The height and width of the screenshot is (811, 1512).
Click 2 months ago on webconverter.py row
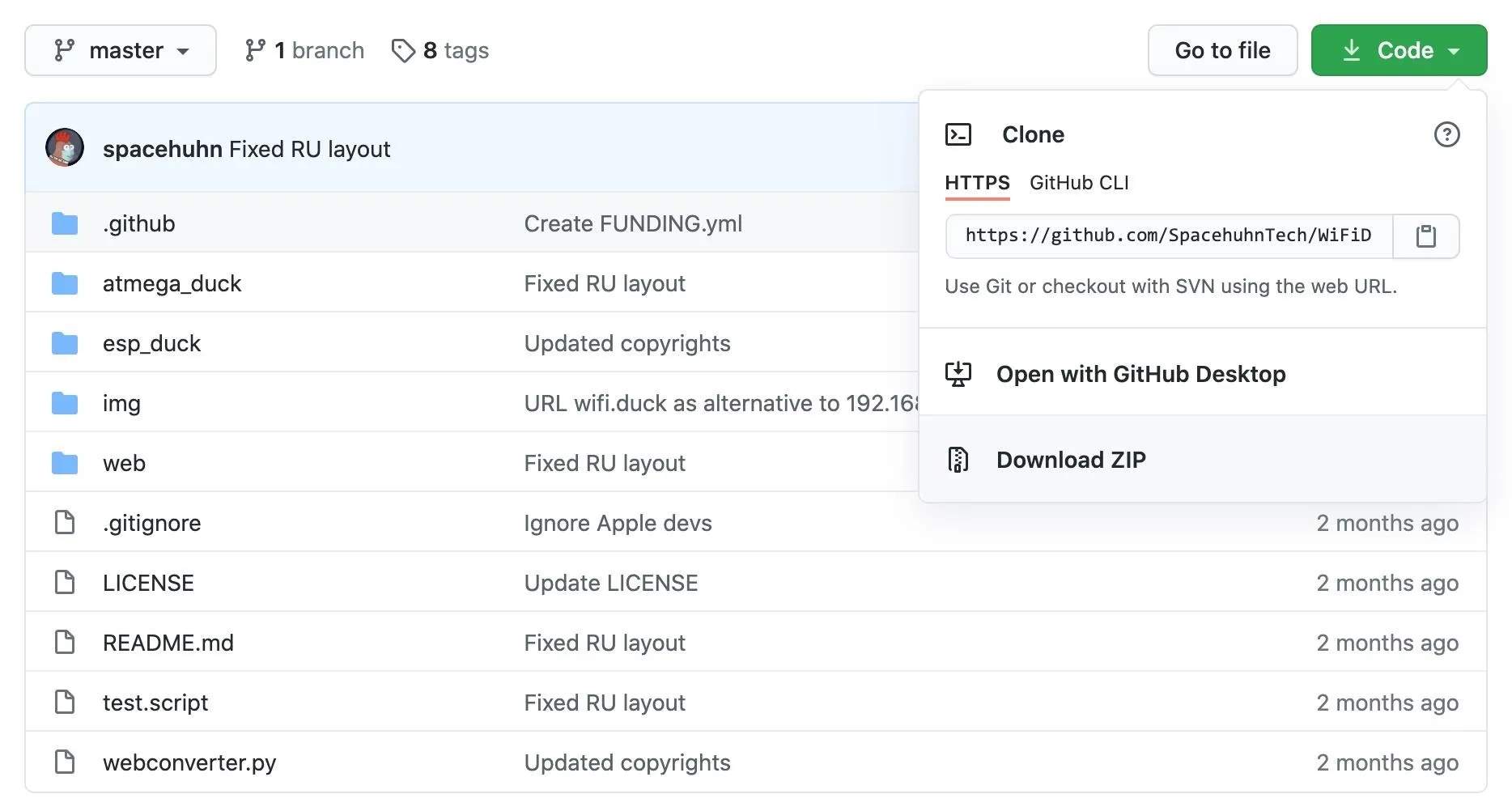pyautogui.click(x=1387, y=762)
